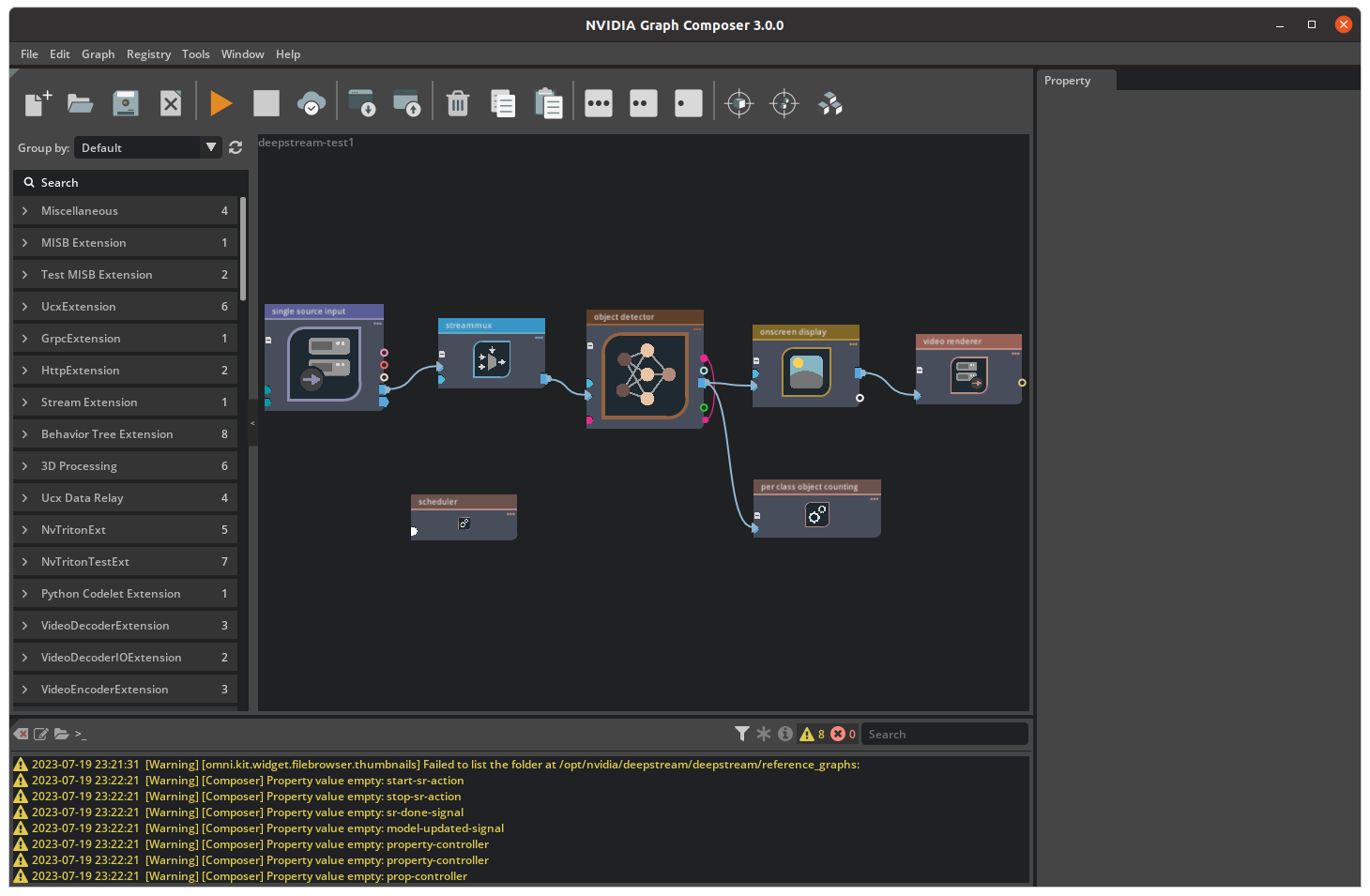Select the VideoDecoderIOExtension row

pyautogui.click(x=126, y=658)
